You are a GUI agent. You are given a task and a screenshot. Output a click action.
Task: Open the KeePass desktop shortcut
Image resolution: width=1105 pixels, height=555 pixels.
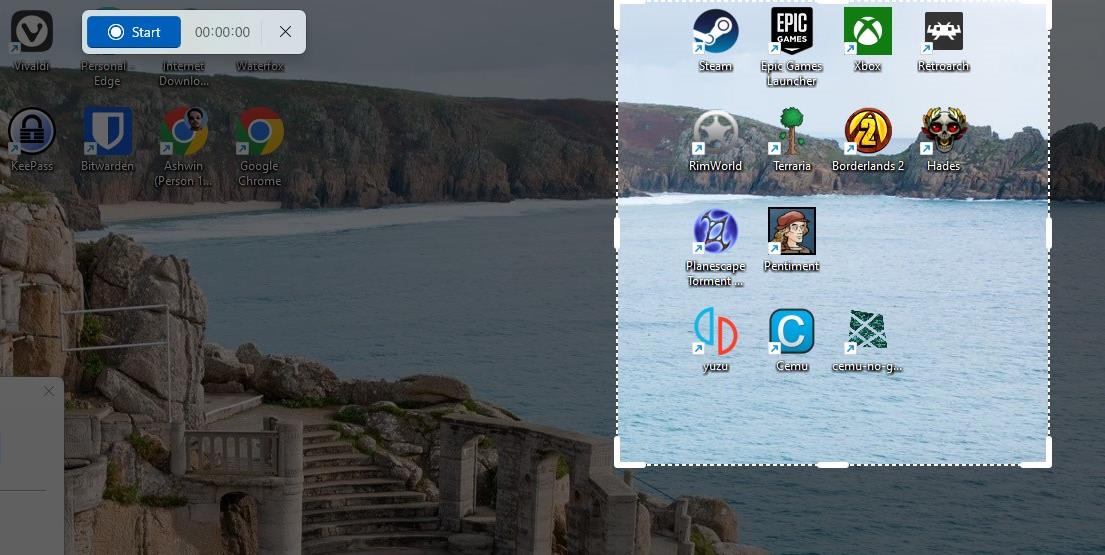click(32, 131)
